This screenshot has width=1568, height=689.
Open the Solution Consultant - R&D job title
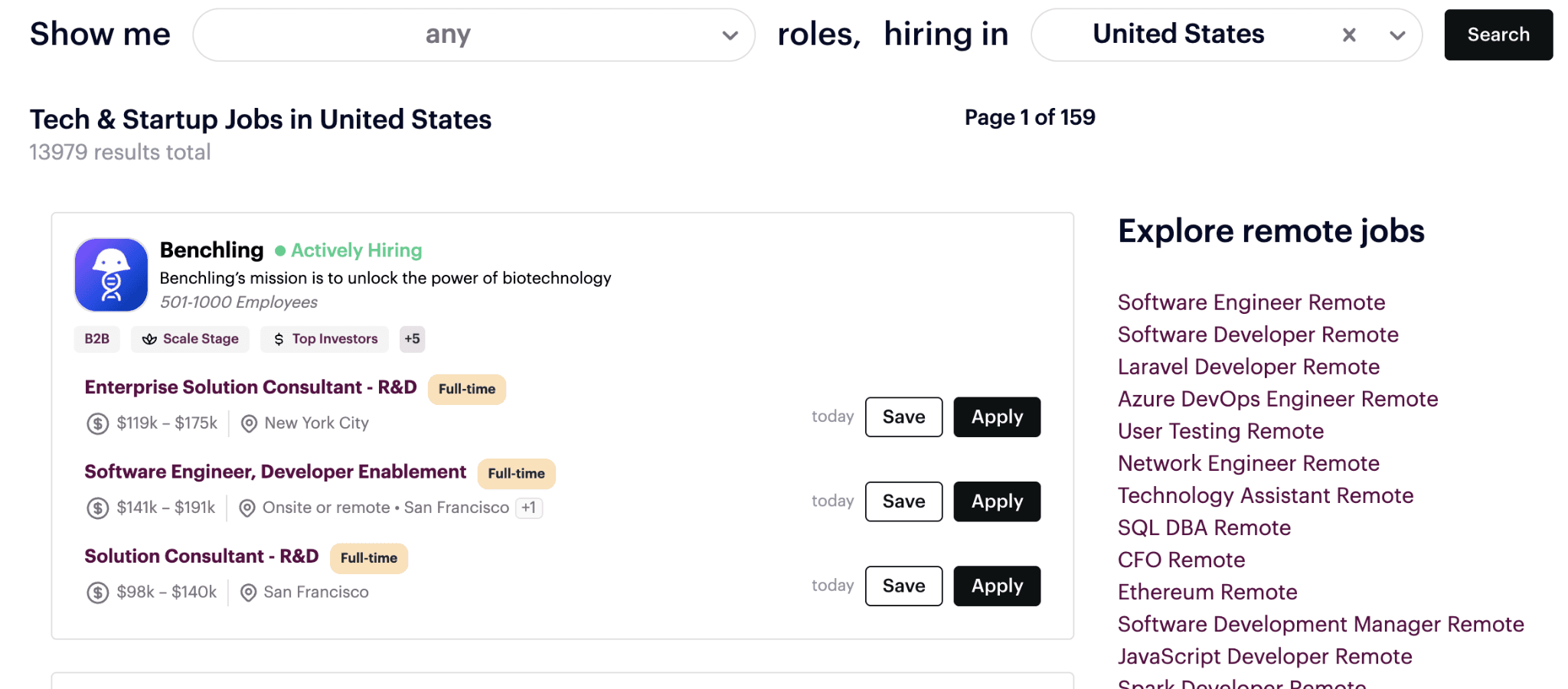201,557
